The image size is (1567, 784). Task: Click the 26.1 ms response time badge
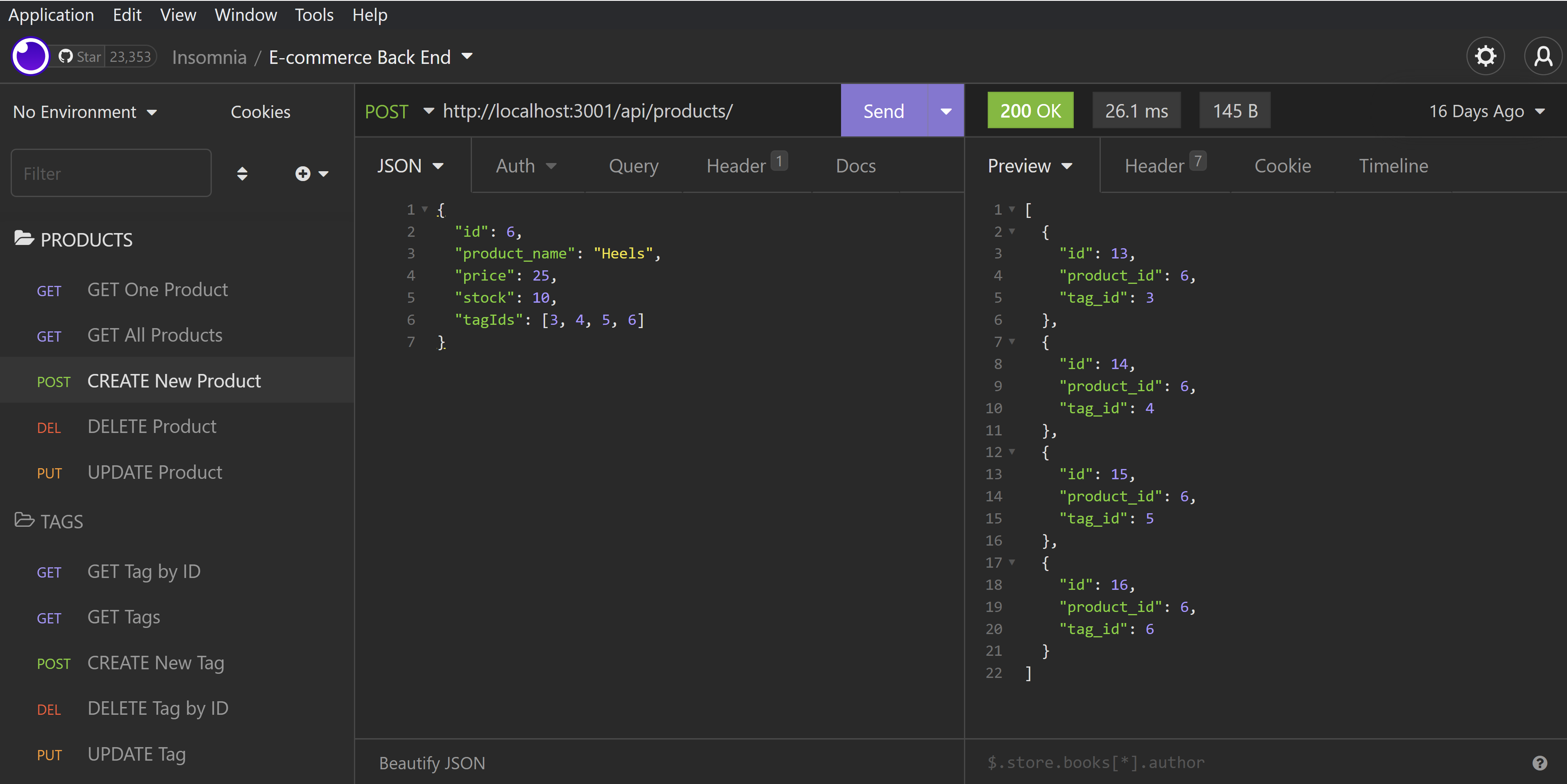1136,111
